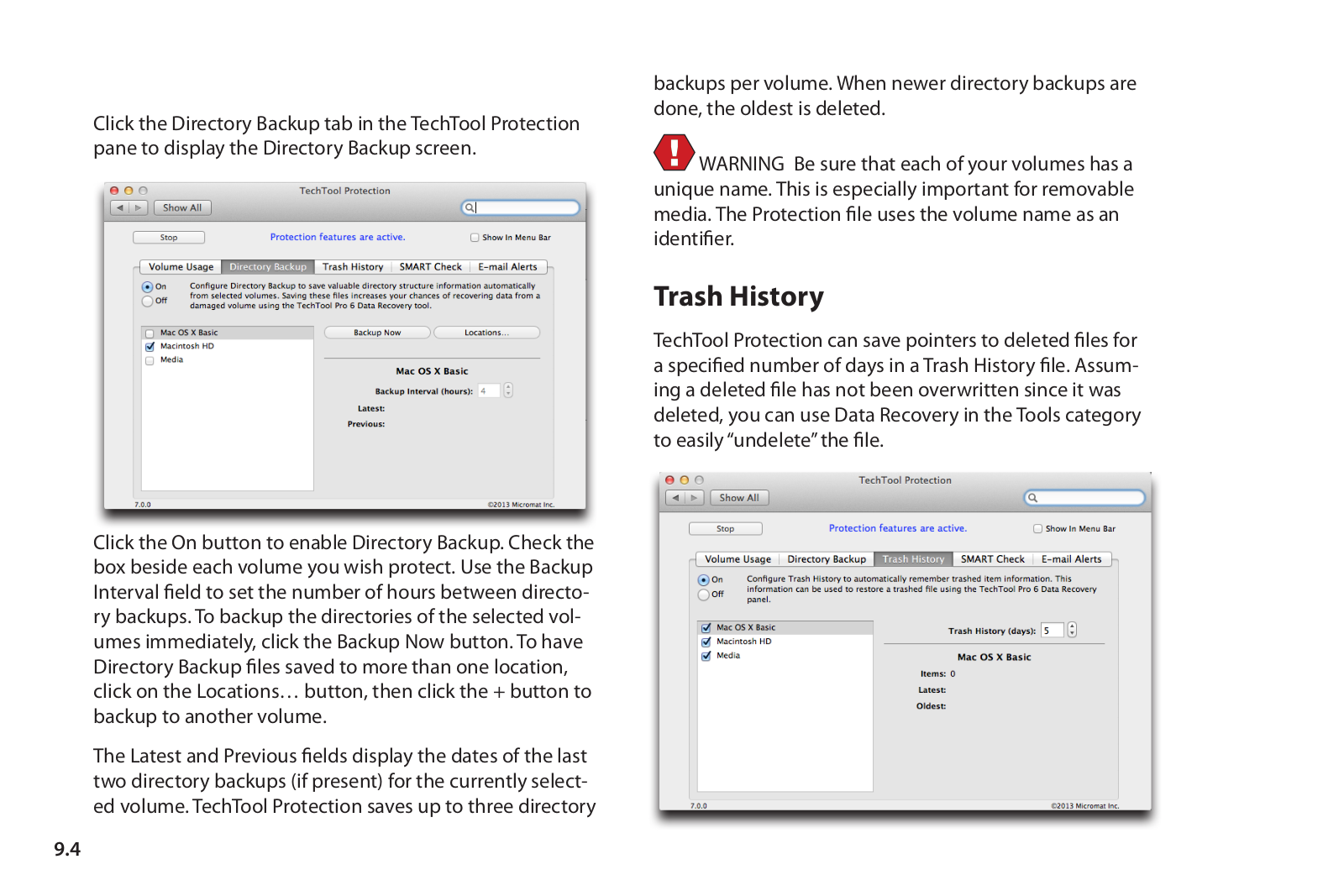
Task: Click Stop button in Trash History window
Action: pos(726,529)
